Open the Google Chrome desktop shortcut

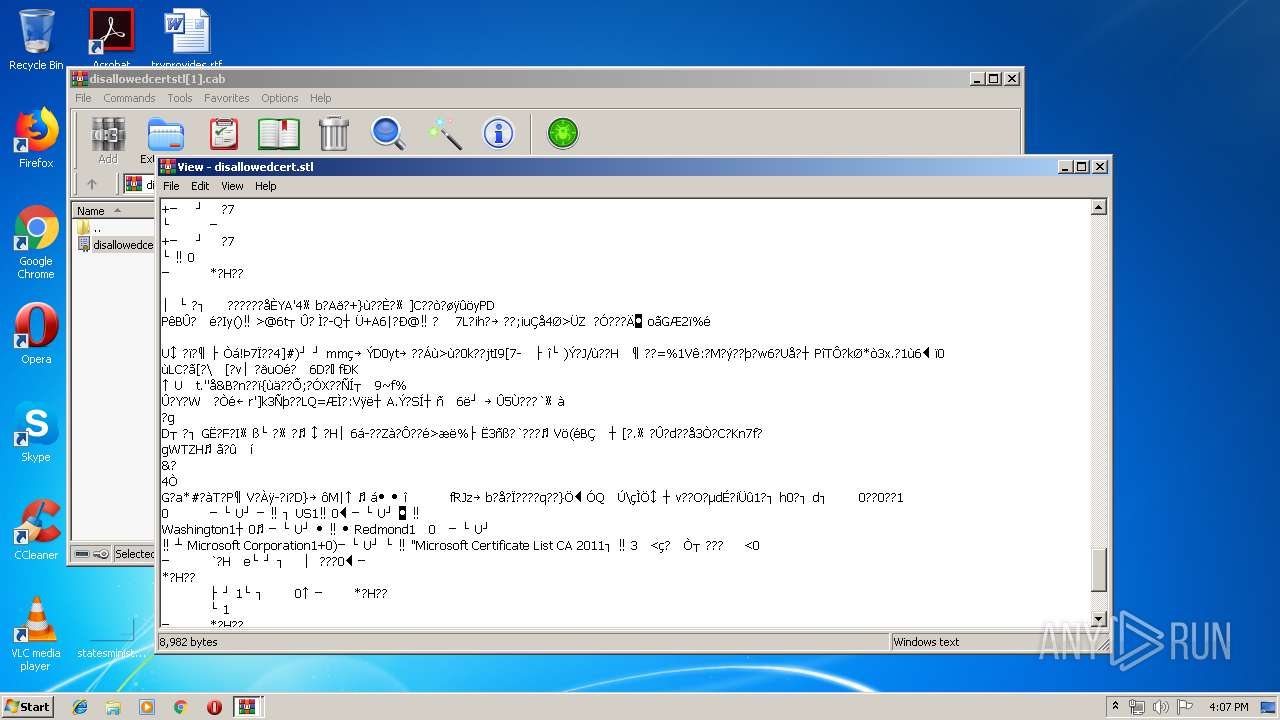coord(36,243)
